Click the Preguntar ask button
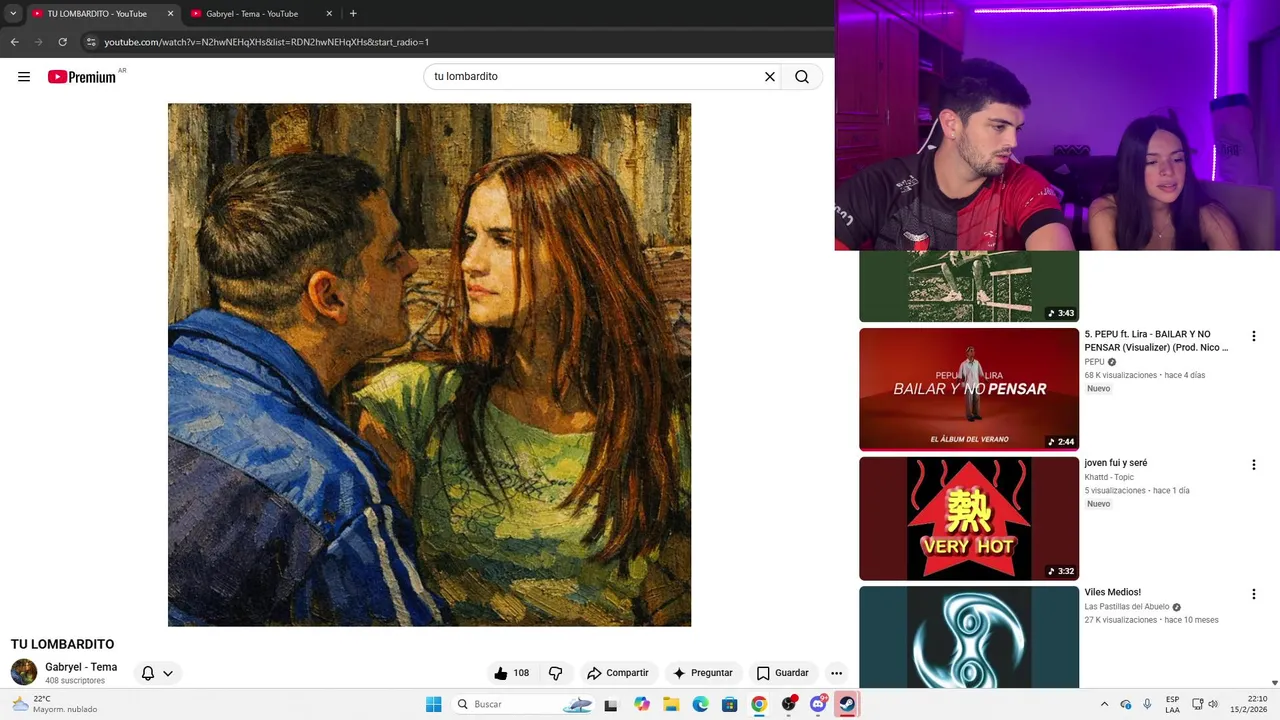 [x=703, y=673]
